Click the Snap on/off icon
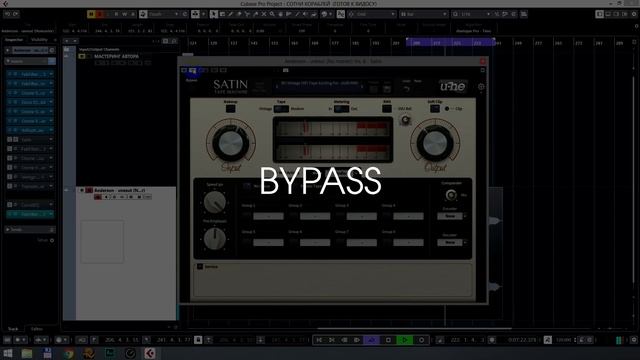640x360 pixels. pyautogui.click(x=341, y=14)
